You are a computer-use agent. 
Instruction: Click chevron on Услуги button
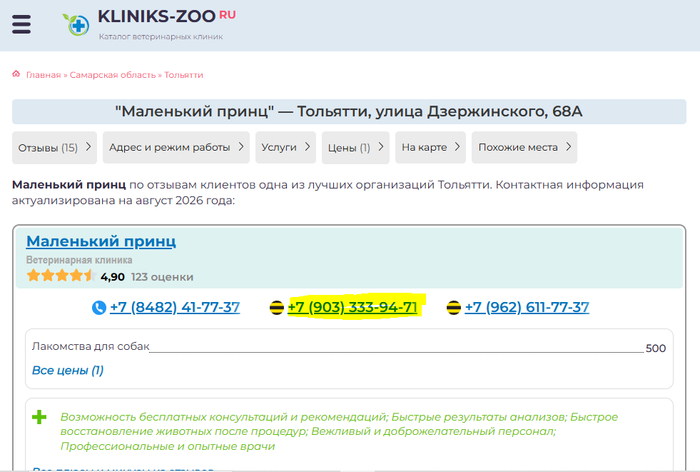(307, 146)
